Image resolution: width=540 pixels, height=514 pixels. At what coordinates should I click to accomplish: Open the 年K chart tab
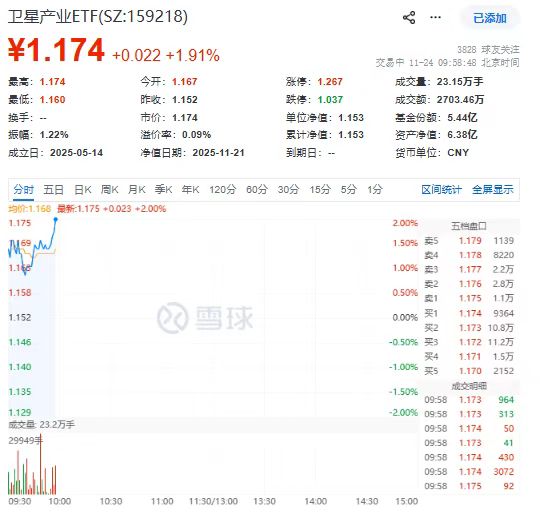click(x=190, y=189)
